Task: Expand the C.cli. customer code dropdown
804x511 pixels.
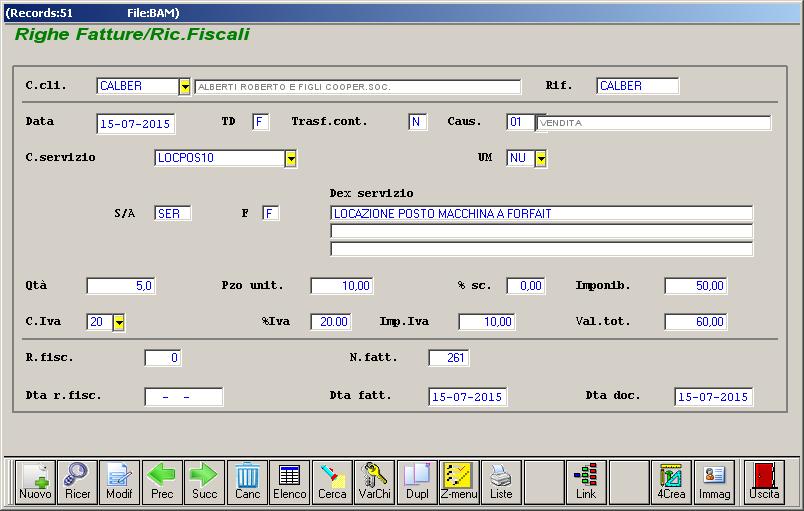Action: pos(185,87)
